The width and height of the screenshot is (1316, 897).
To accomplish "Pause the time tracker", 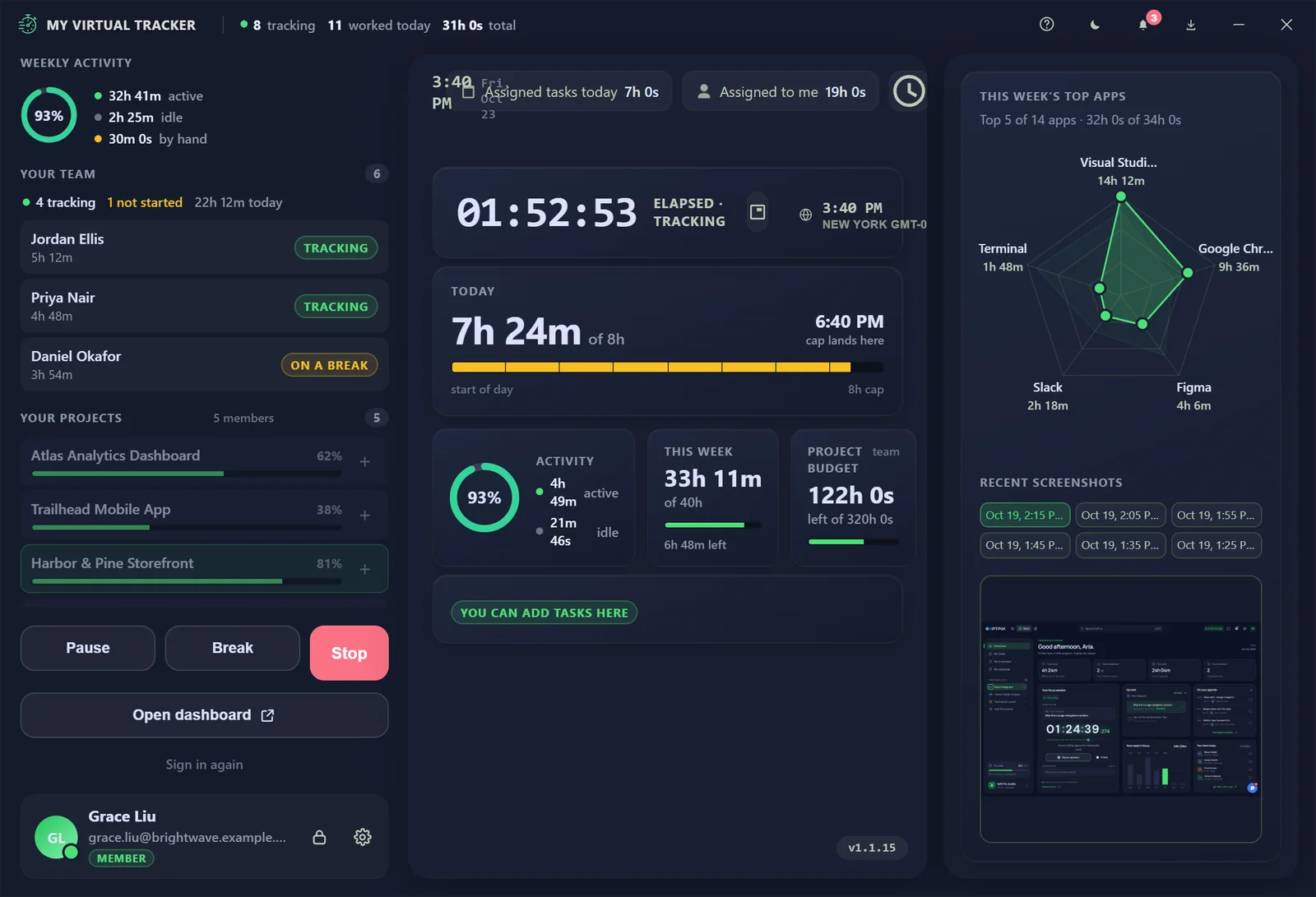I will (88, 648).
